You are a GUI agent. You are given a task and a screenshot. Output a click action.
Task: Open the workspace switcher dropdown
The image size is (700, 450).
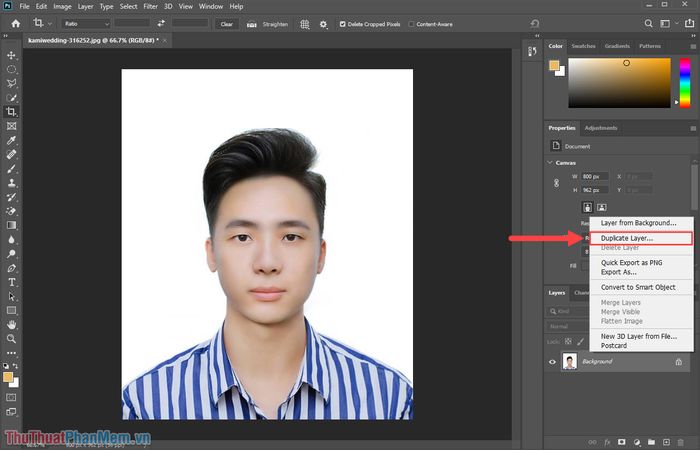[x=667, y=24]
